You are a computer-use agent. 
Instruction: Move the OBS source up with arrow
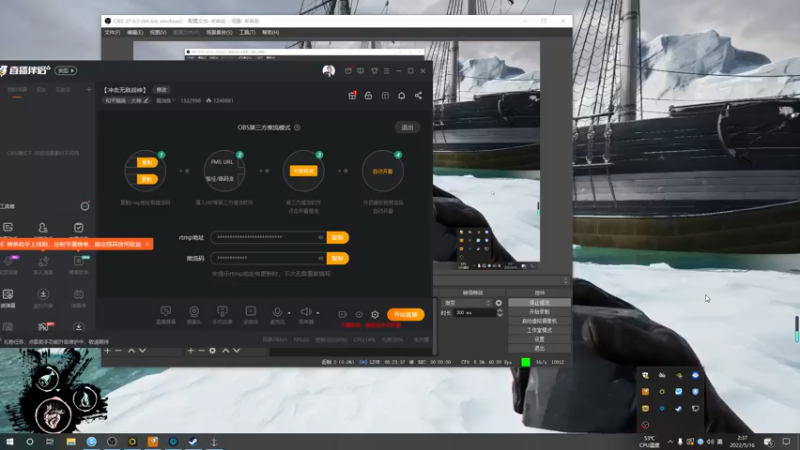226,351
